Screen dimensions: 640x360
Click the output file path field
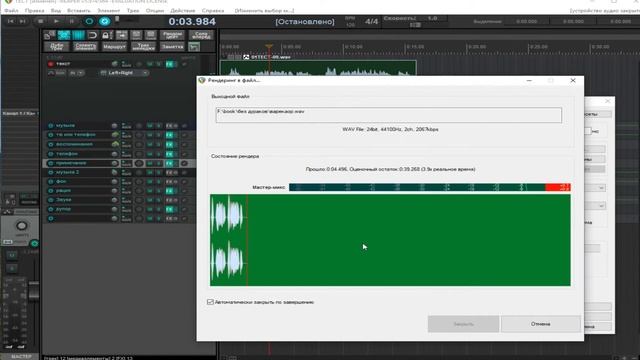click(389, 115)
